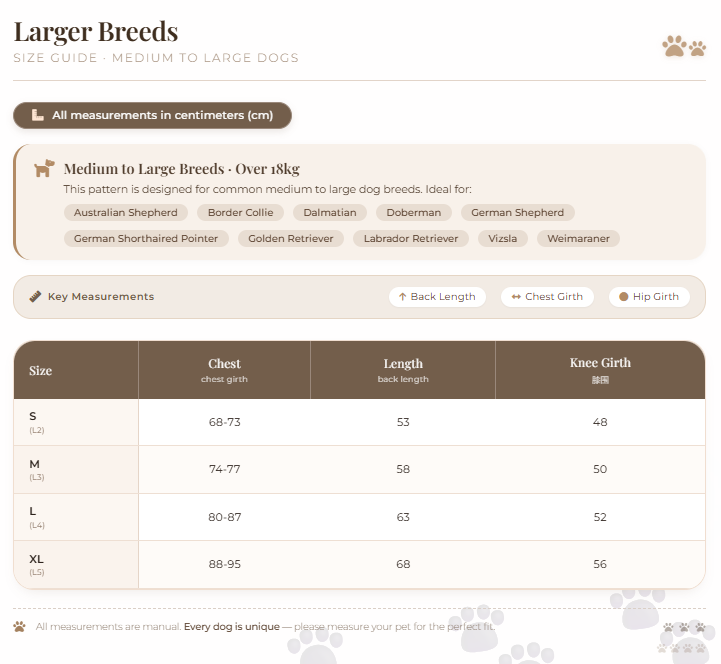Click the Every dog is unique footer text

click(232, 626)
